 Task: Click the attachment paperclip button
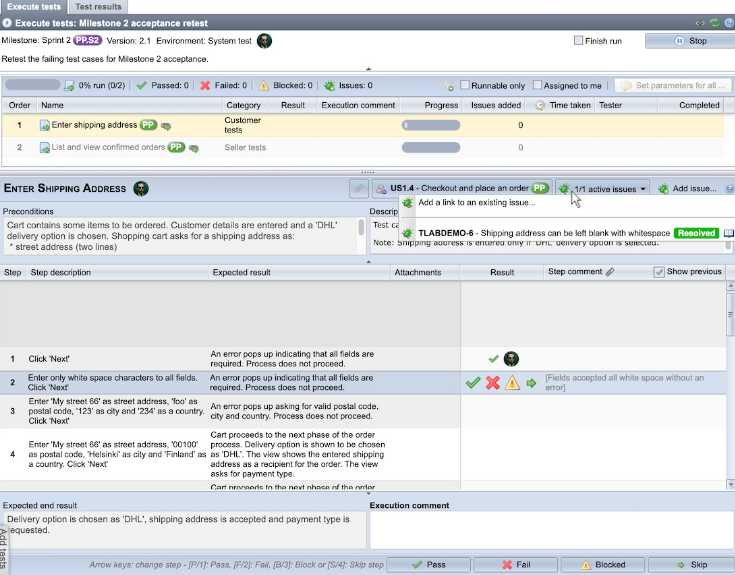coord(359,188)
